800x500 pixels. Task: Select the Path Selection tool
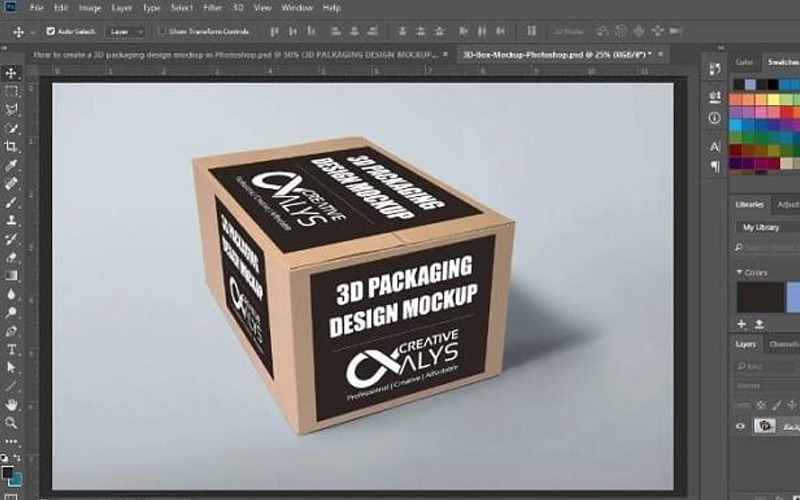tap(11, 368)
